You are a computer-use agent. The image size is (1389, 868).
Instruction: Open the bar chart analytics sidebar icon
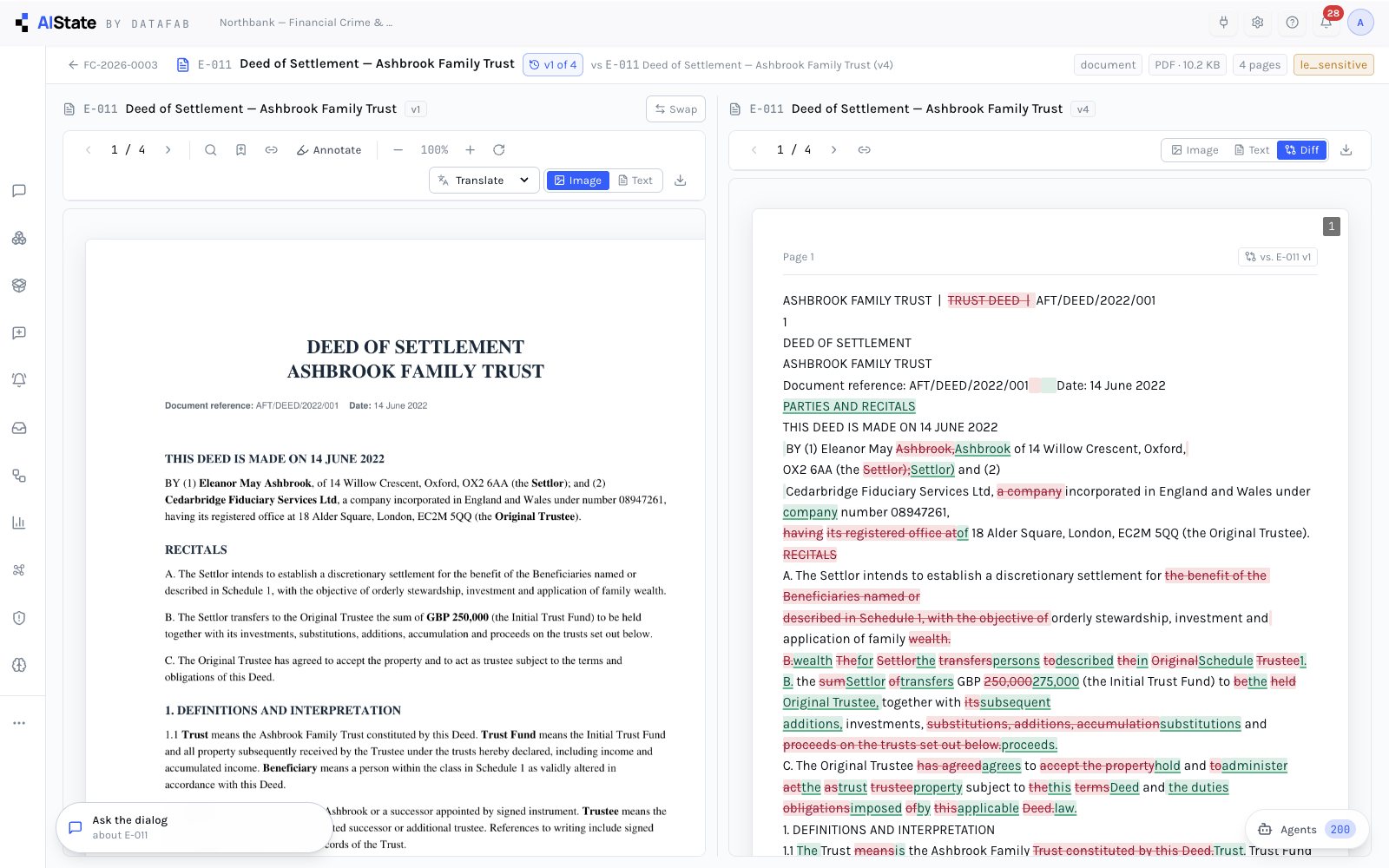[x=19, y=523]
